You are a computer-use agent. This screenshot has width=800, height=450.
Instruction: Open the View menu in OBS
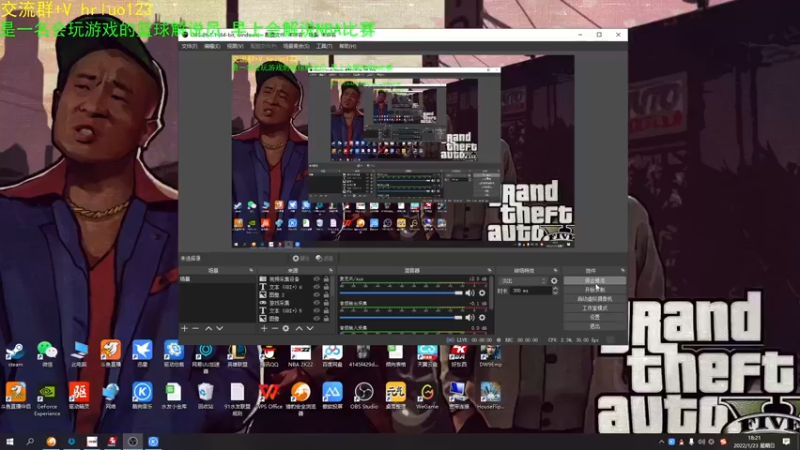tap(235, 46)
